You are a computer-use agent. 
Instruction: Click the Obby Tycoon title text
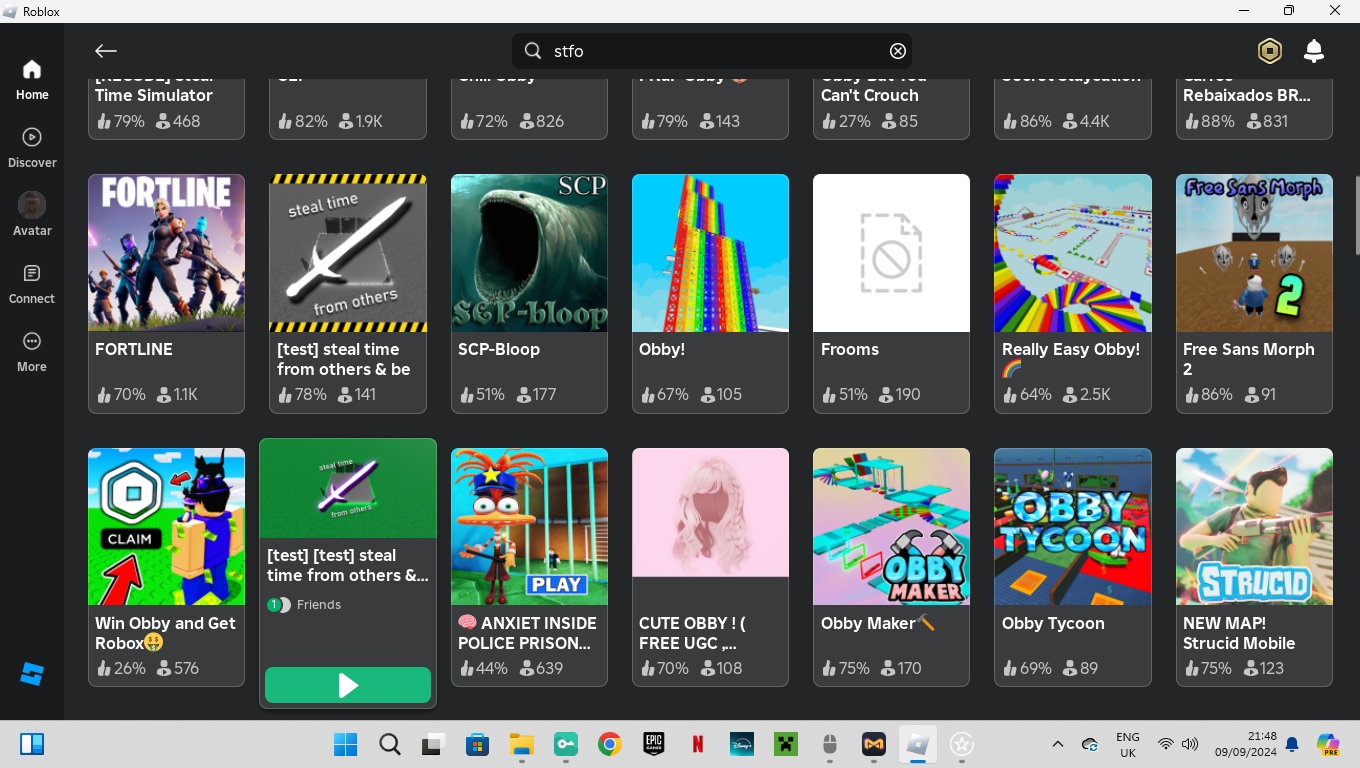click(x=1053, y=623)
